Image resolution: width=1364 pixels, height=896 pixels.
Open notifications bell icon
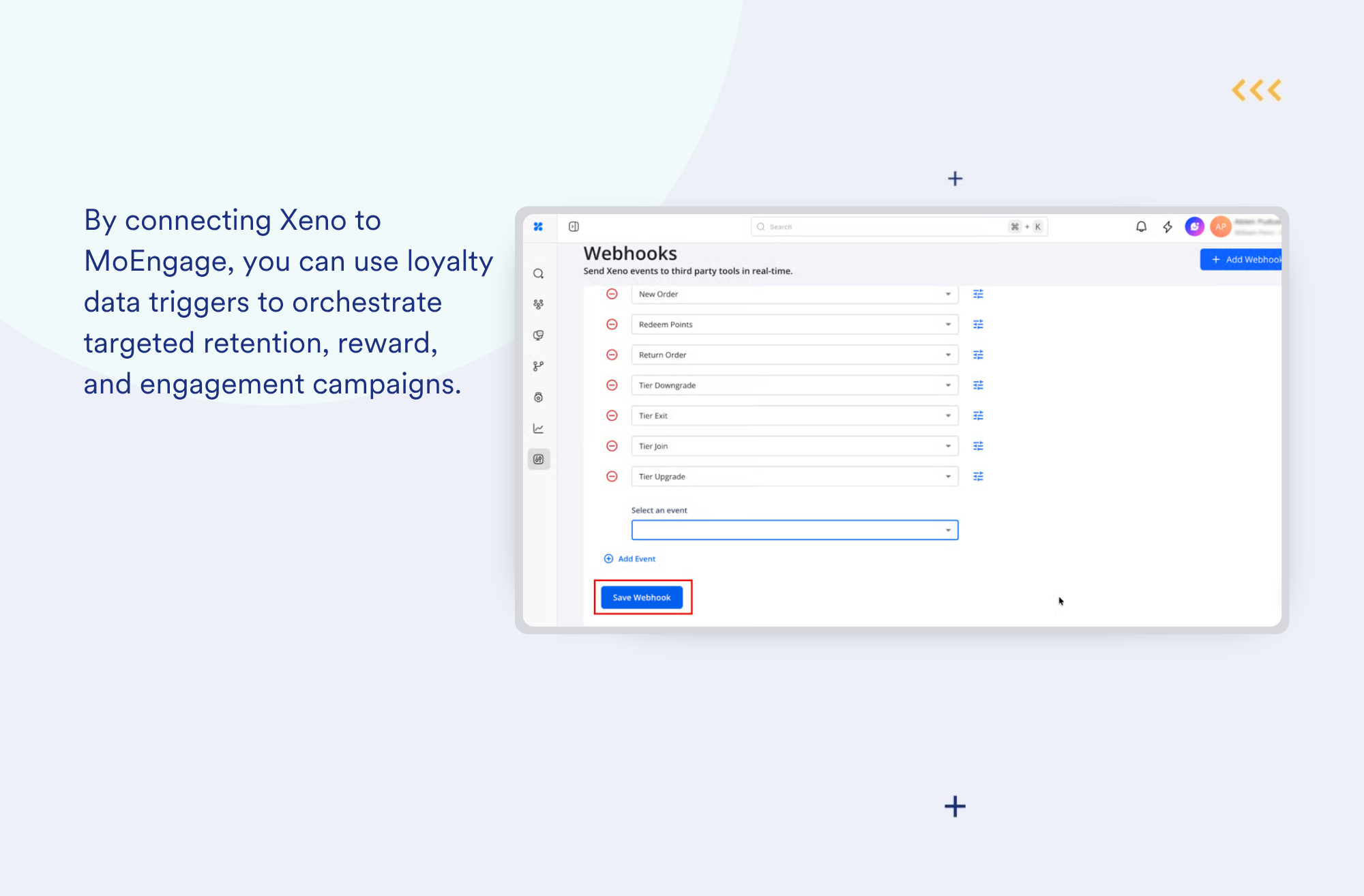pyautogui.click(x=1141, y=226)
